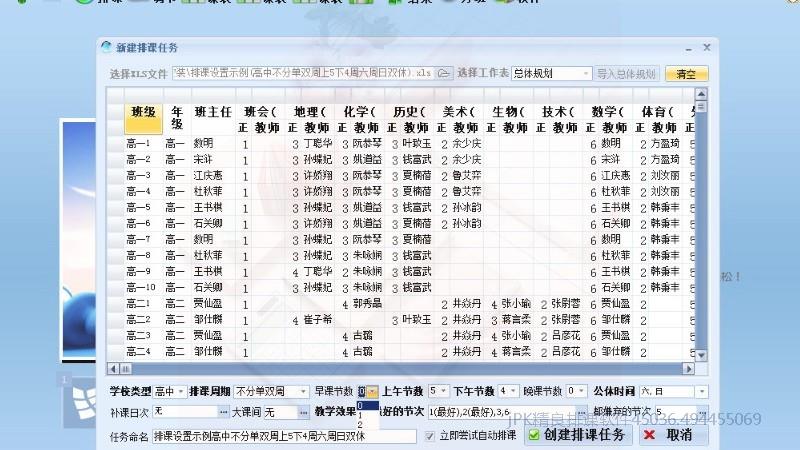Screen dimensions: 800x450
Task: Open the 大课间 ellipsis picker
Action: click(304, 412)
